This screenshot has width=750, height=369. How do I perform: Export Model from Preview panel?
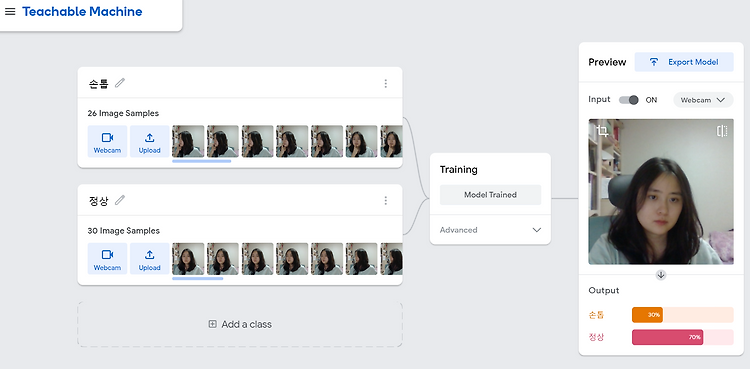[x=684, y=62]
